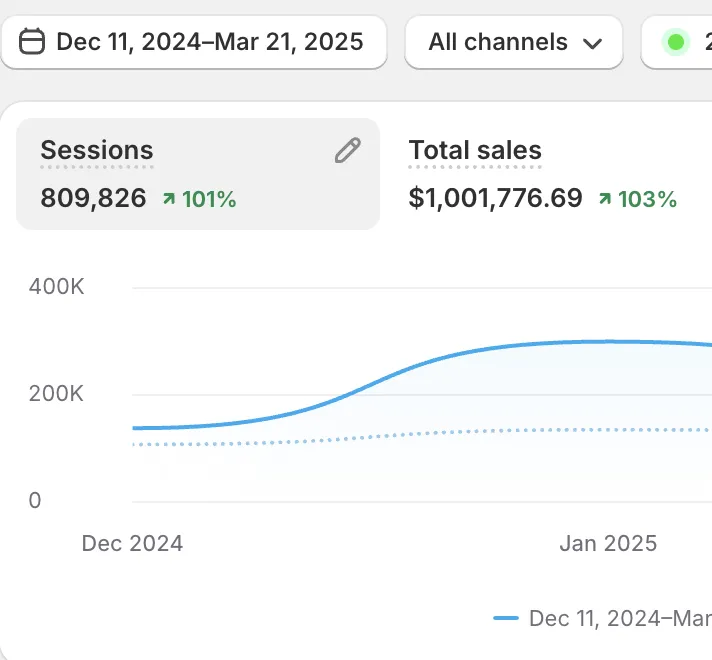Click the up arrow icon next to 101%
This screenshot has height=660, width=712.
(x=169, y=198)
